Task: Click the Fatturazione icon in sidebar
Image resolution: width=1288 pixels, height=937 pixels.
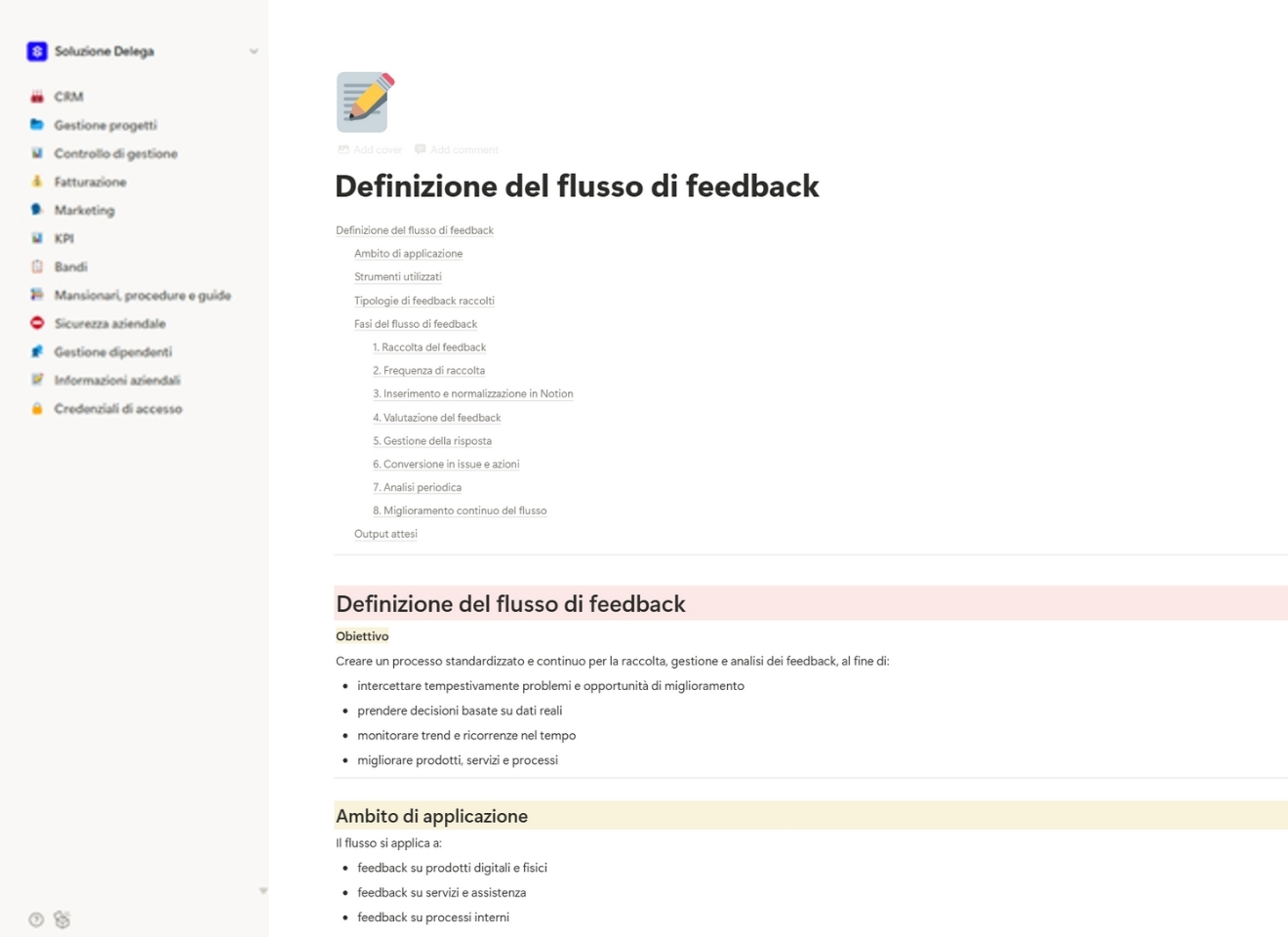Action: [36, 182]
